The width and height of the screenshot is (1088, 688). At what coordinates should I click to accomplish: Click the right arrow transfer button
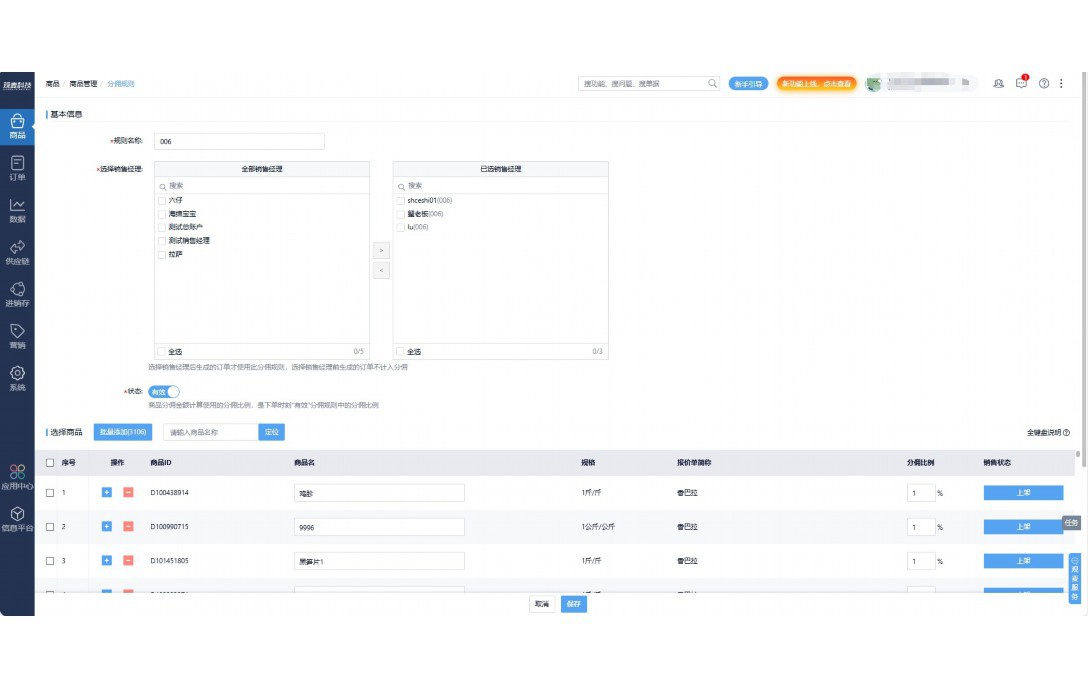pos(380,249)
